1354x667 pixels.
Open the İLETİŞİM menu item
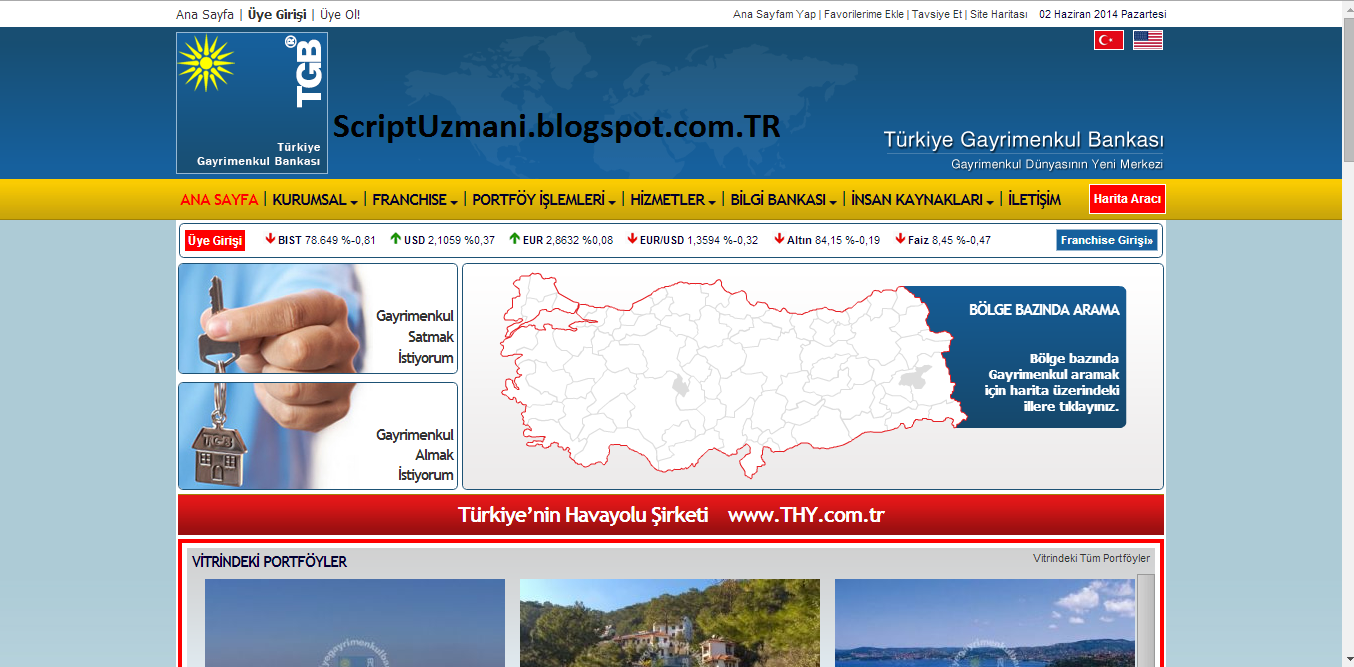pyautogui.click(x=1034, y=199)
